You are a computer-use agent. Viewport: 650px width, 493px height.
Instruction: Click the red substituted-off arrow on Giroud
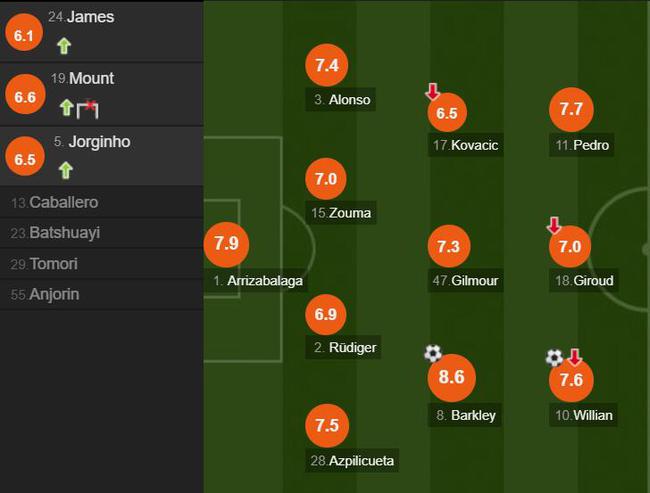point(554,225)
